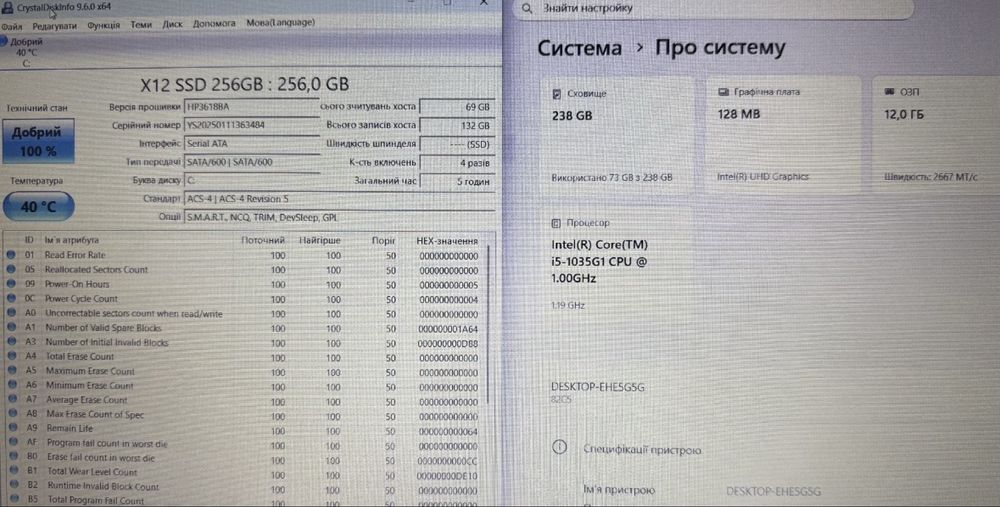Click the power-on count value 4 разів

point(457,163)
